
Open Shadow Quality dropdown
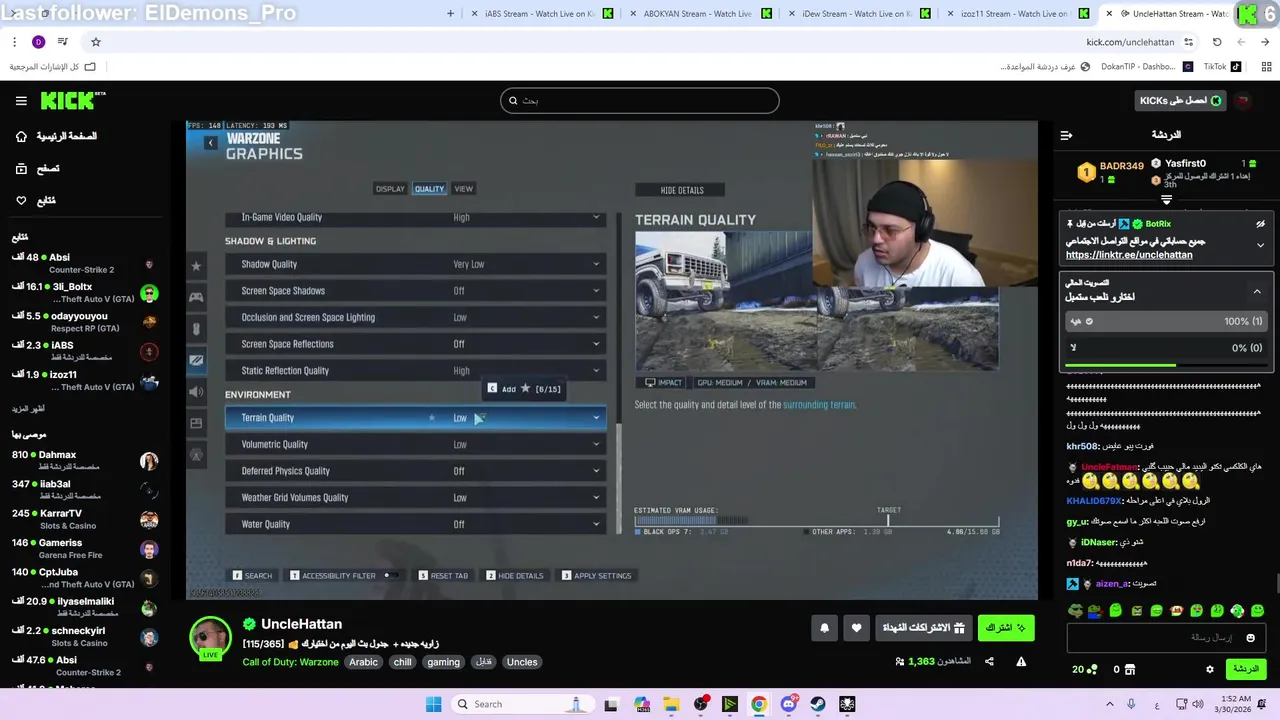pos(416,264)
